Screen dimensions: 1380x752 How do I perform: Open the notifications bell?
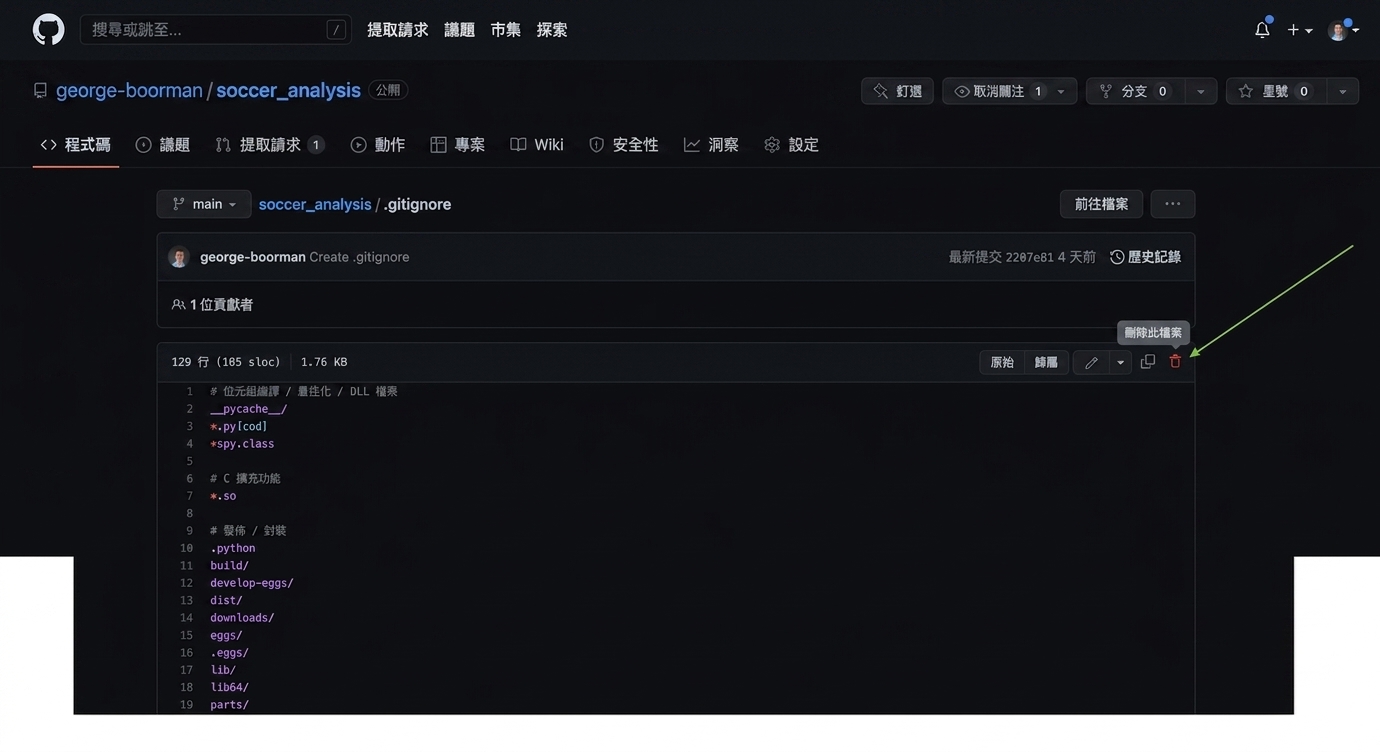(x=1262, y=30)
